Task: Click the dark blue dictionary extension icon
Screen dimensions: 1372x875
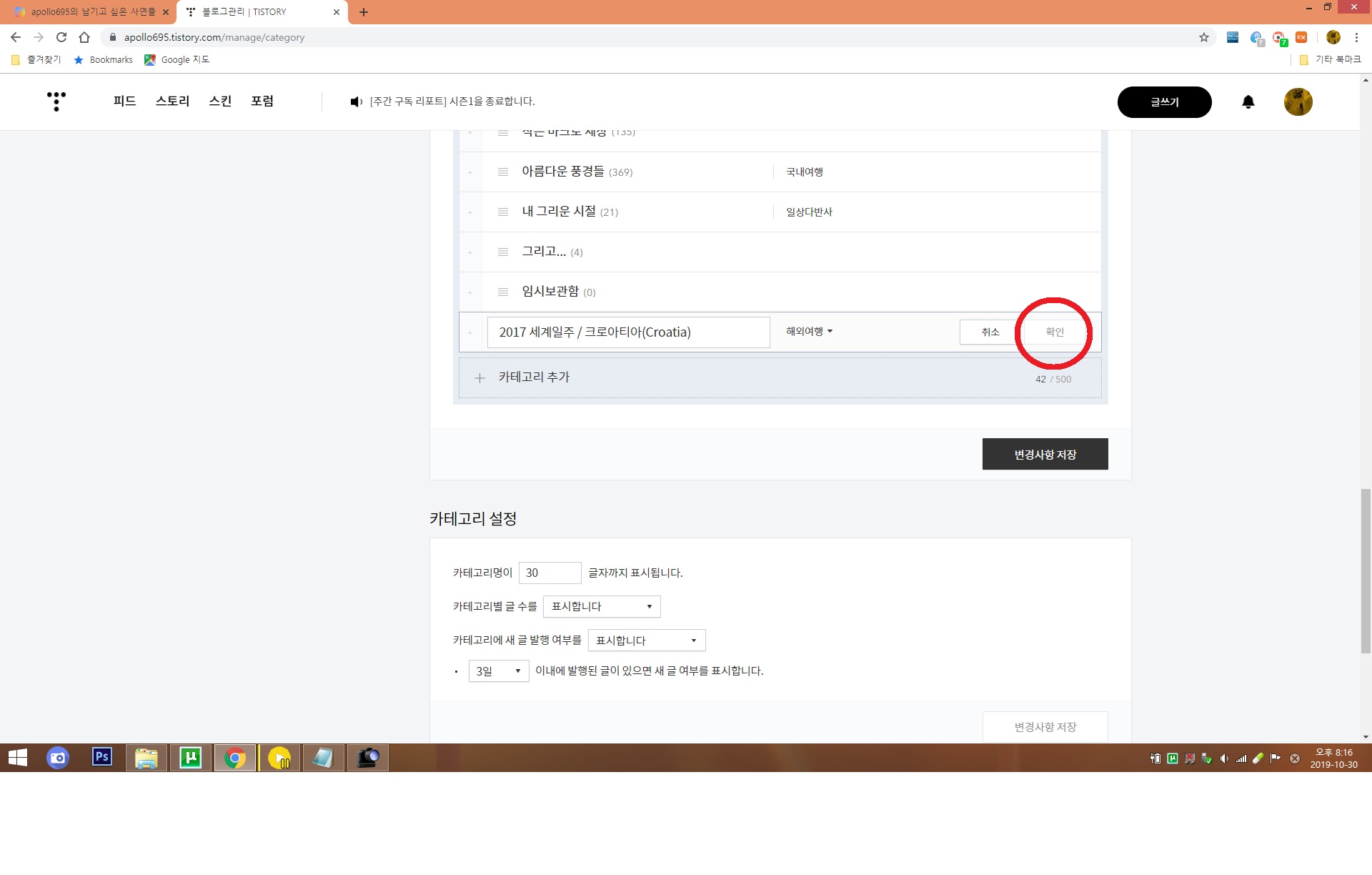Action: [x=1233, y=37]
